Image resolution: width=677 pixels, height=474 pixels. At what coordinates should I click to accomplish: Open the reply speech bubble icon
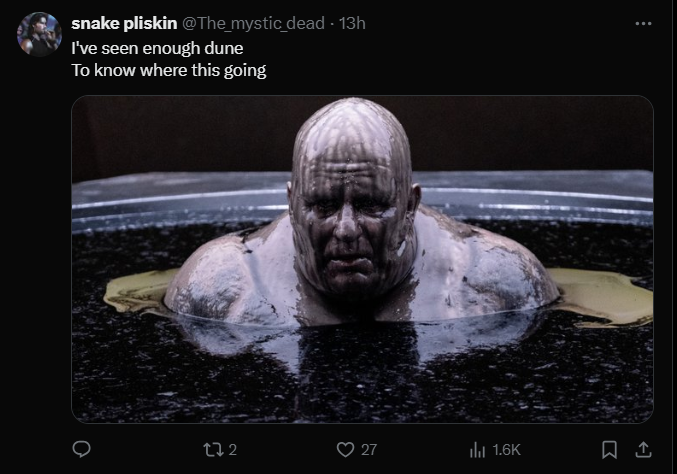click(81, 449)
